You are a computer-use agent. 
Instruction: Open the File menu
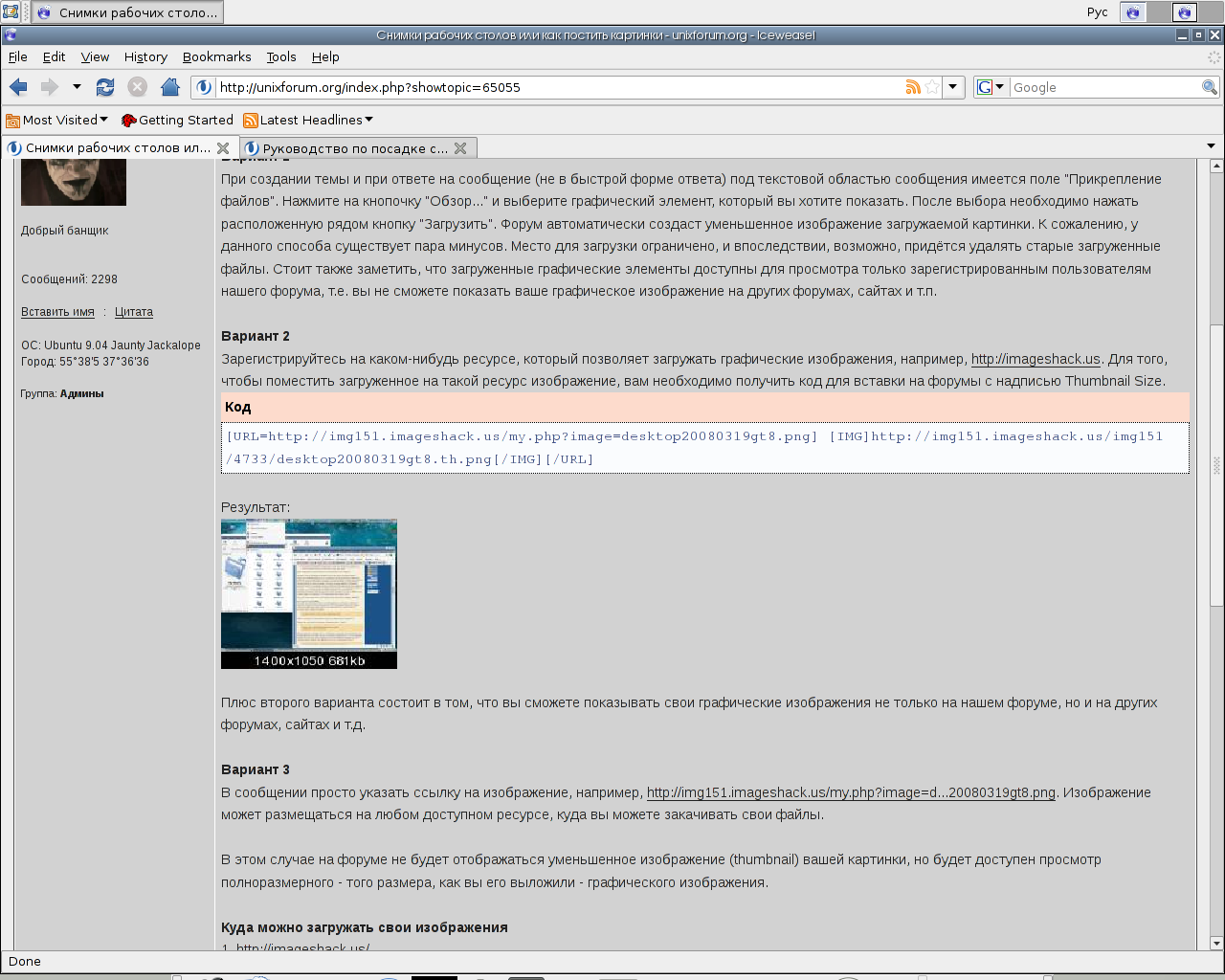(x=18, y=56)
